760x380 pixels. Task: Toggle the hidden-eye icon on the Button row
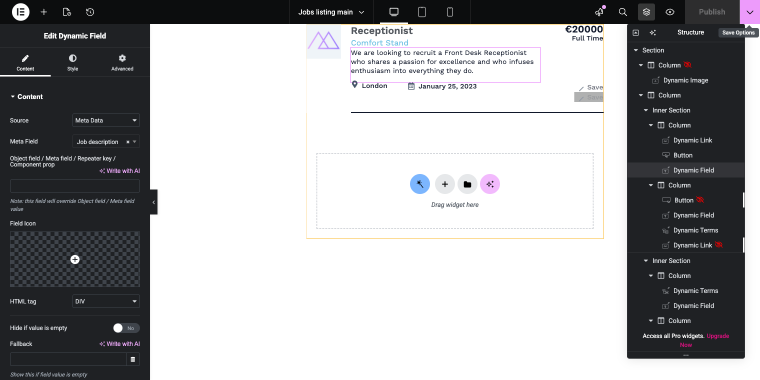click(699, 200)
